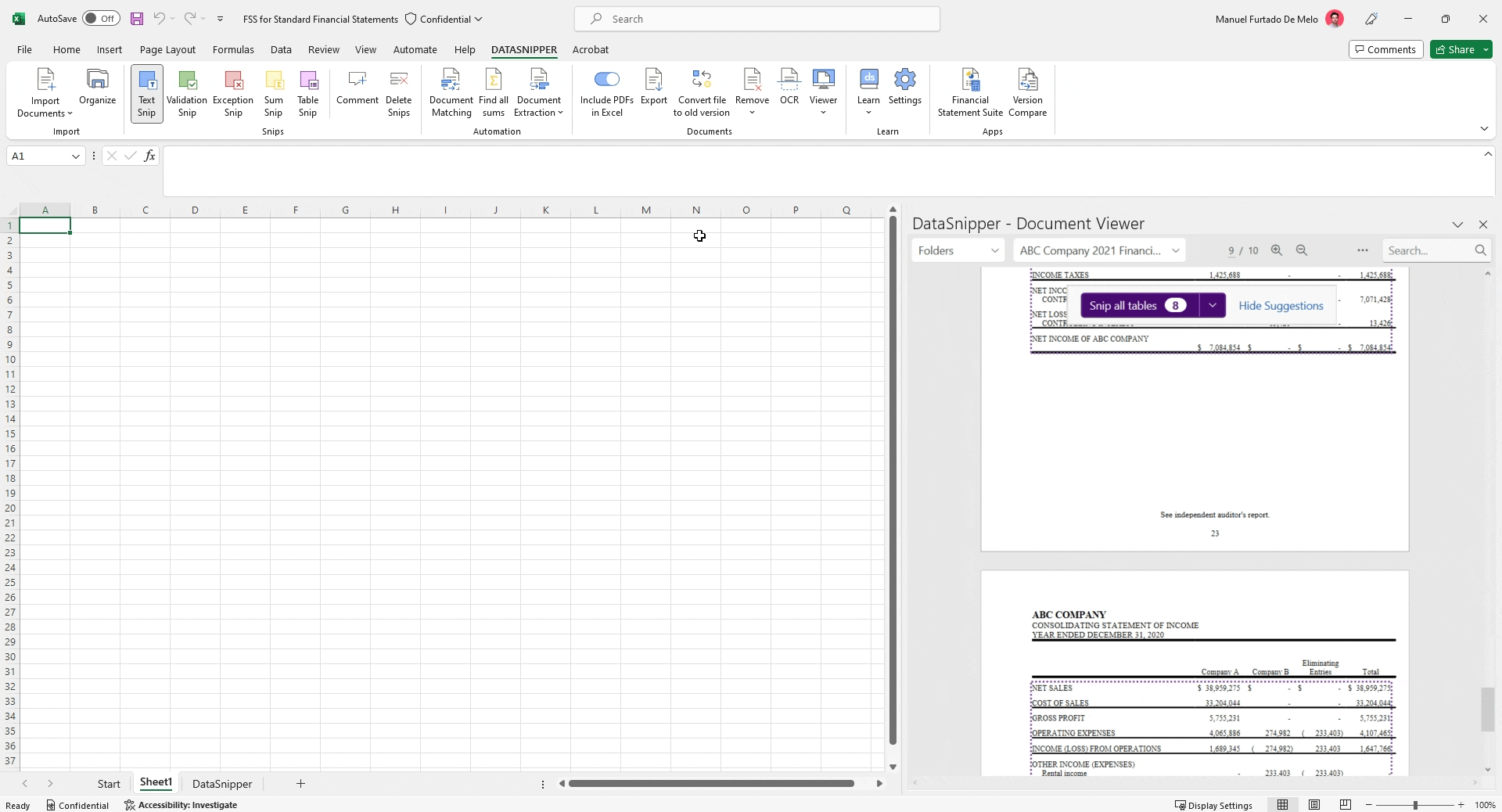
Task: Select the Exception Snip tool
Action: pos(233,92)
